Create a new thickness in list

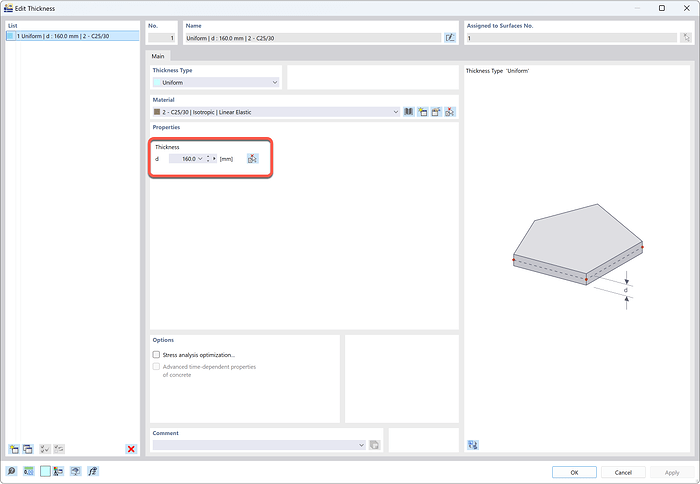[x=14, y=449]
